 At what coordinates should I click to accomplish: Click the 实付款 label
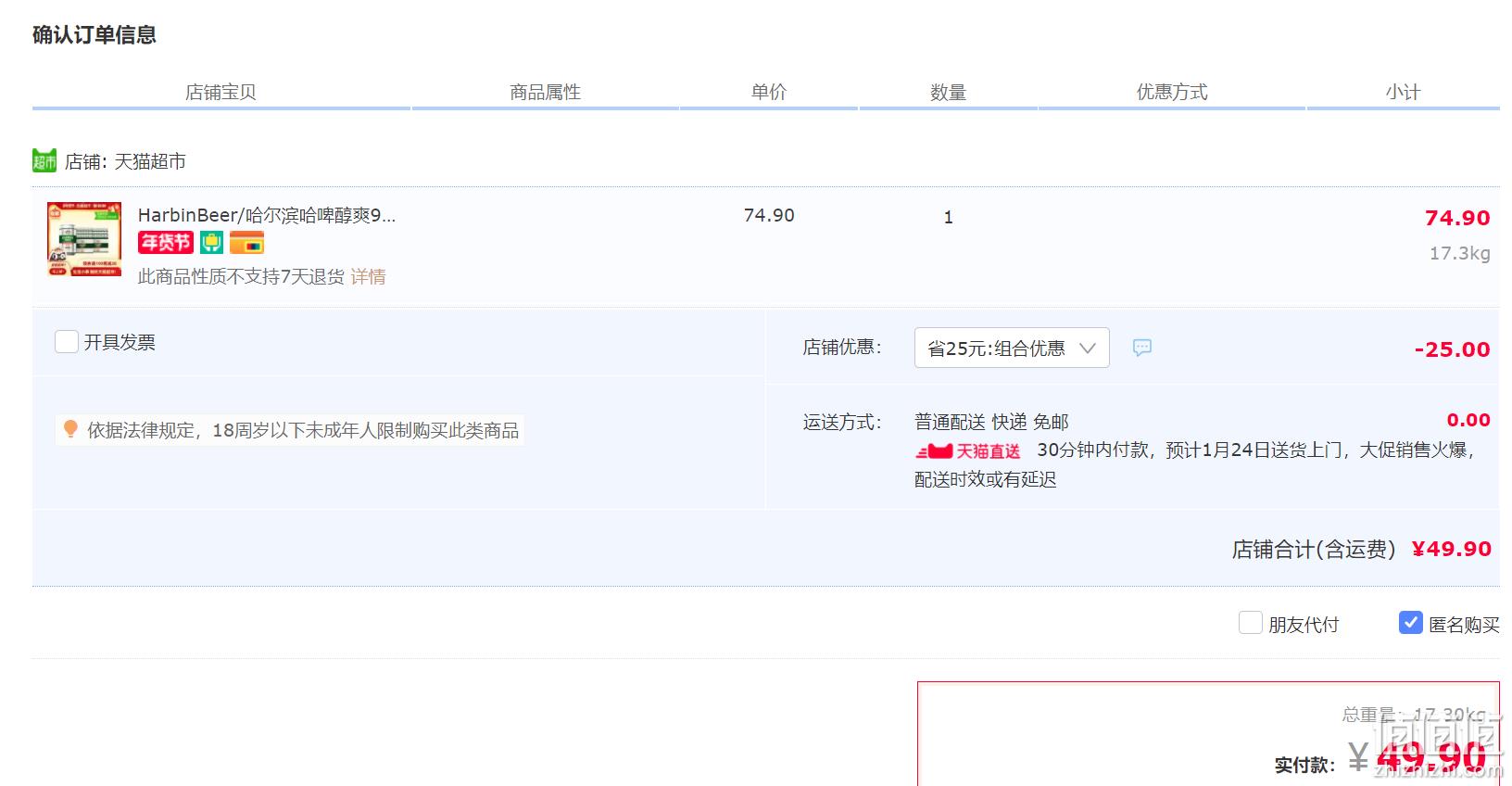point(1304,765)
